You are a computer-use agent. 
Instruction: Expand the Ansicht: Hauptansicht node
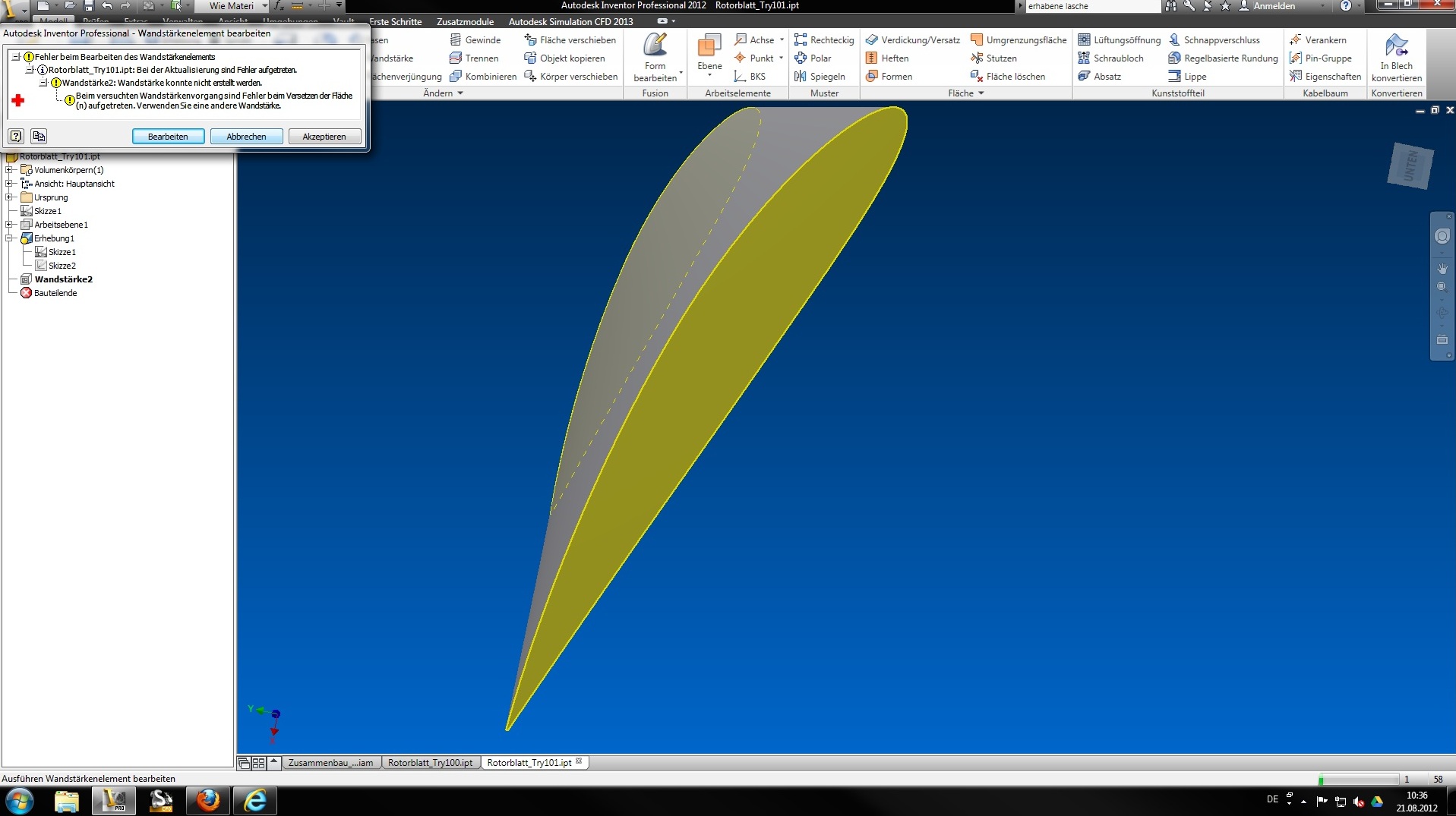tap(9, 184)
